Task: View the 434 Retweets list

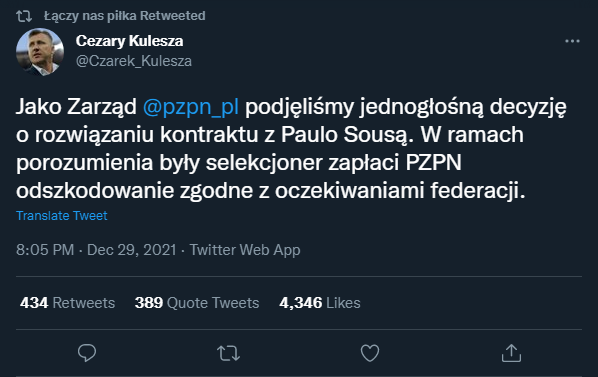Action: click(x=68, y=303)
